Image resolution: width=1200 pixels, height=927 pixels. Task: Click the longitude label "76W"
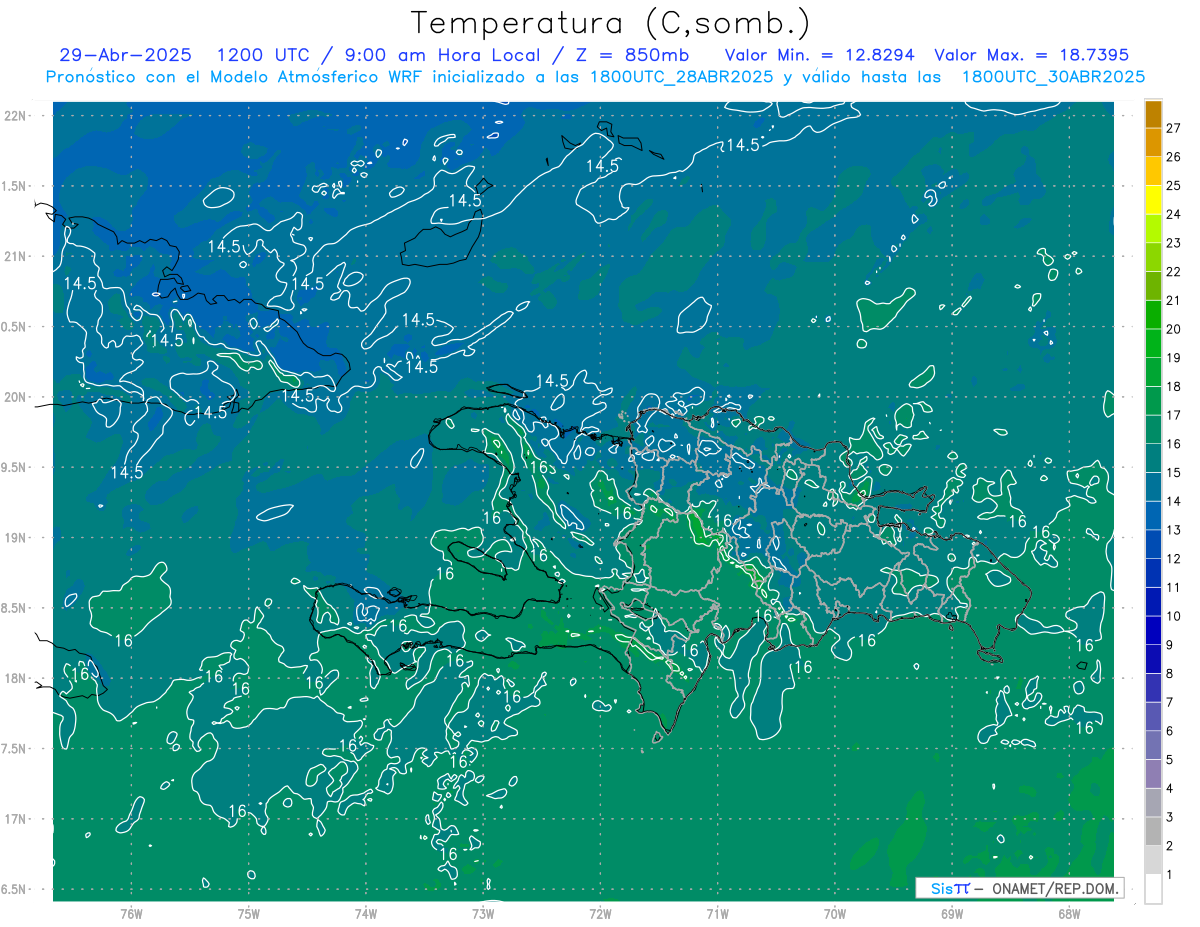131,914
